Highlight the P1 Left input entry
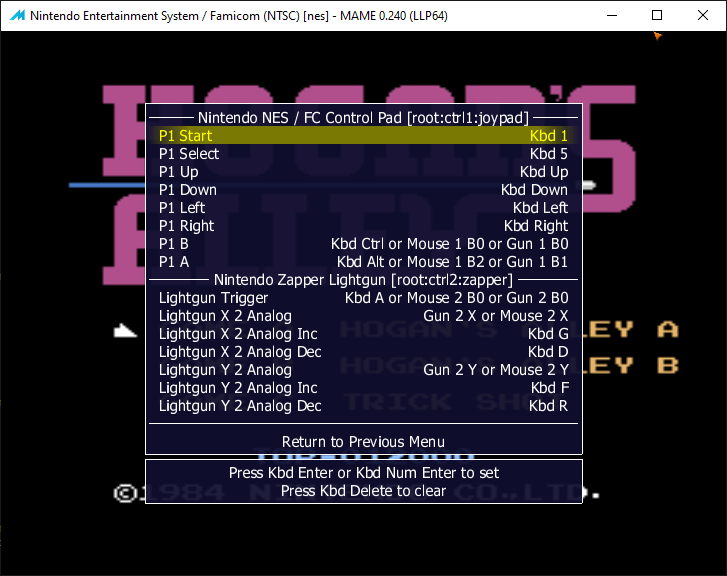The image size is (727, 576). click(363, 208)
